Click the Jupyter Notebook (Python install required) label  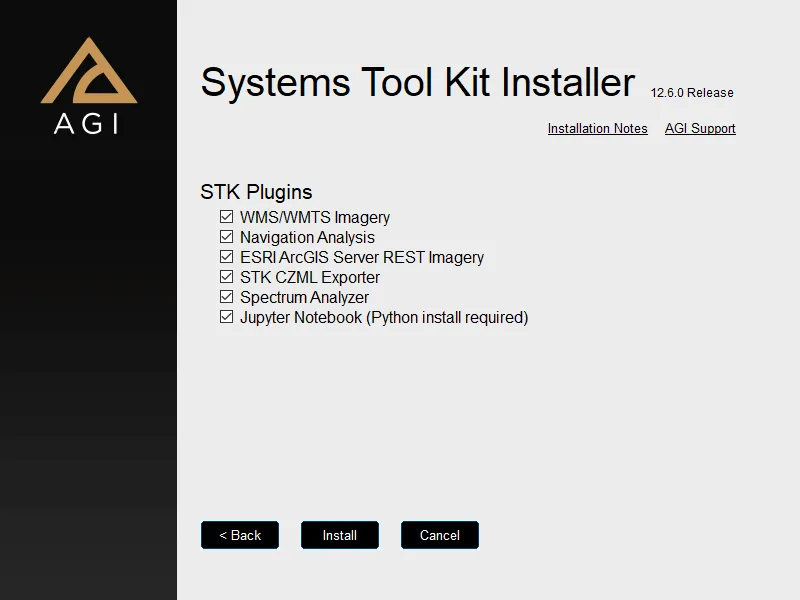[384, 317]
